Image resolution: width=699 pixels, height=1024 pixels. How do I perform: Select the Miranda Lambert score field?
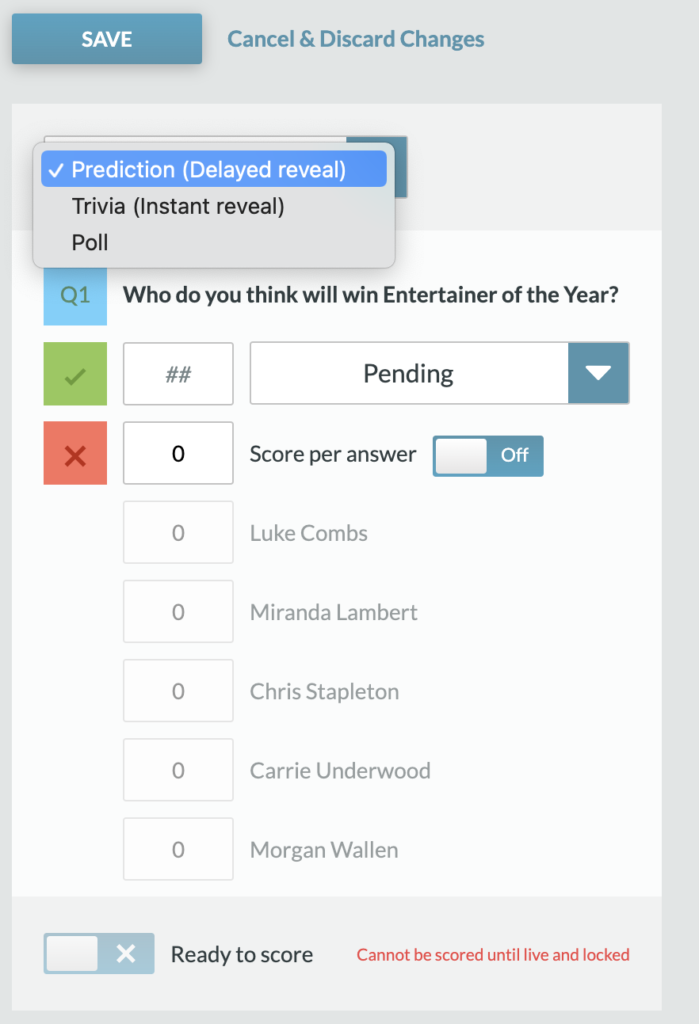coord(178,611)
